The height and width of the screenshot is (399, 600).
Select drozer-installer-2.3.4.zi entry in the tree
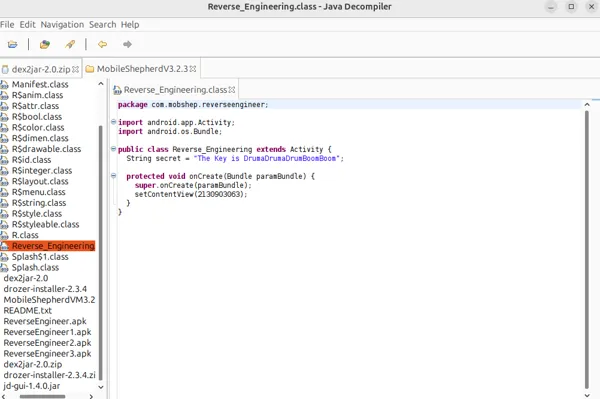pyautogui.click(x=49, y=375)
